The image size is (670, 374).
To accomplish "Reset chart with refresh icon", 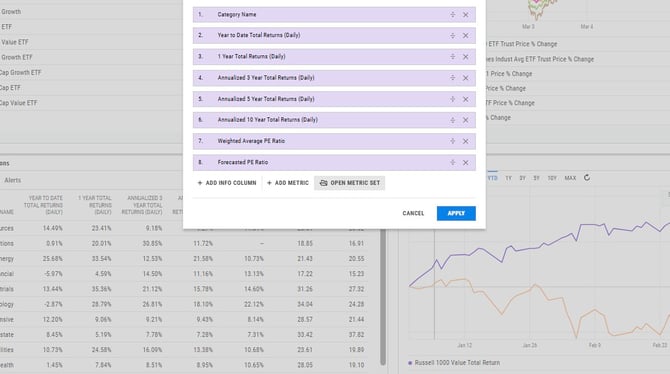I will (587, 178).
